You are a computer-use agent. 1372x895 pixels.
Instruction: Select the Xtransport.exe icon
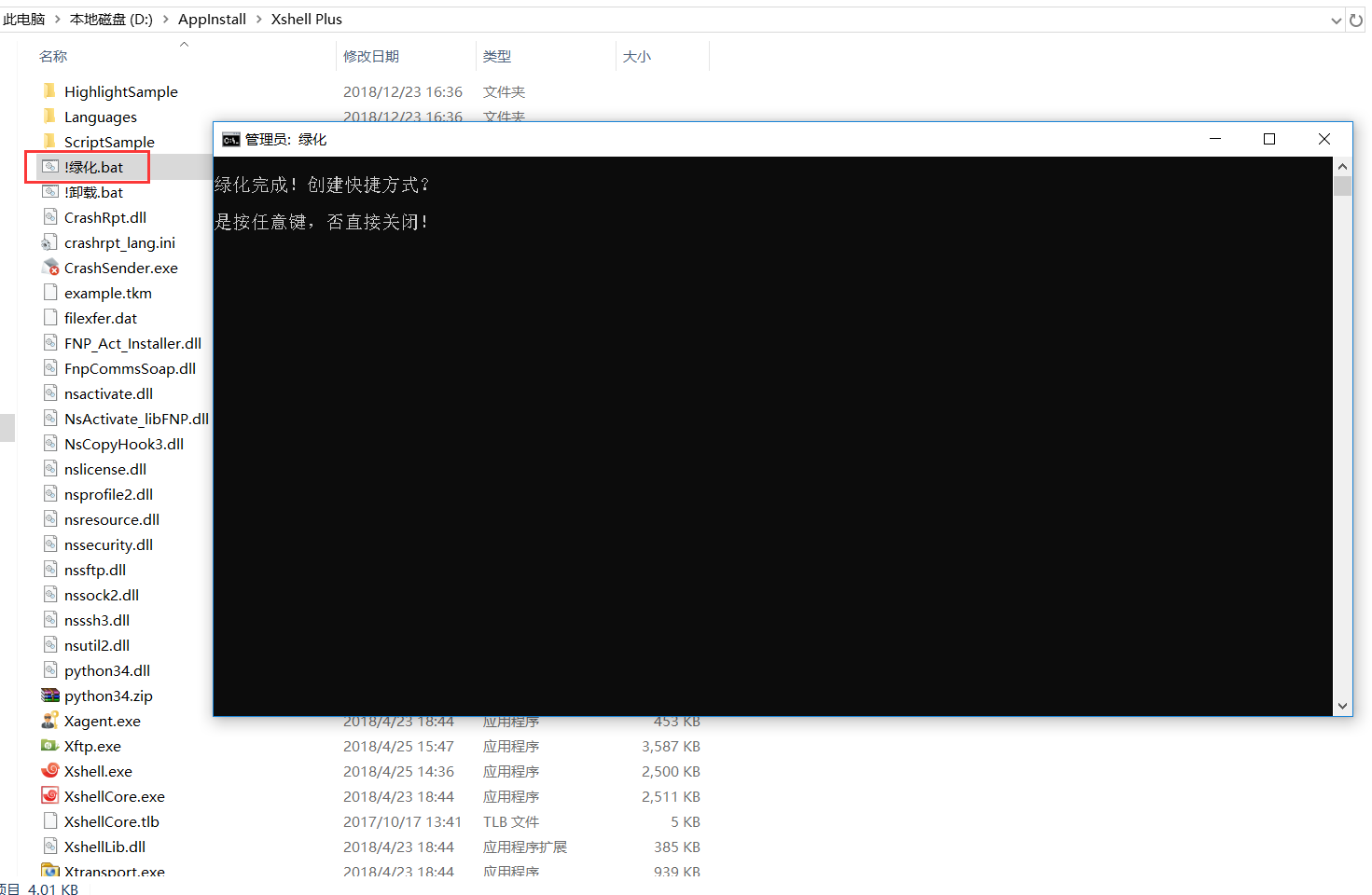pos(114,869)
